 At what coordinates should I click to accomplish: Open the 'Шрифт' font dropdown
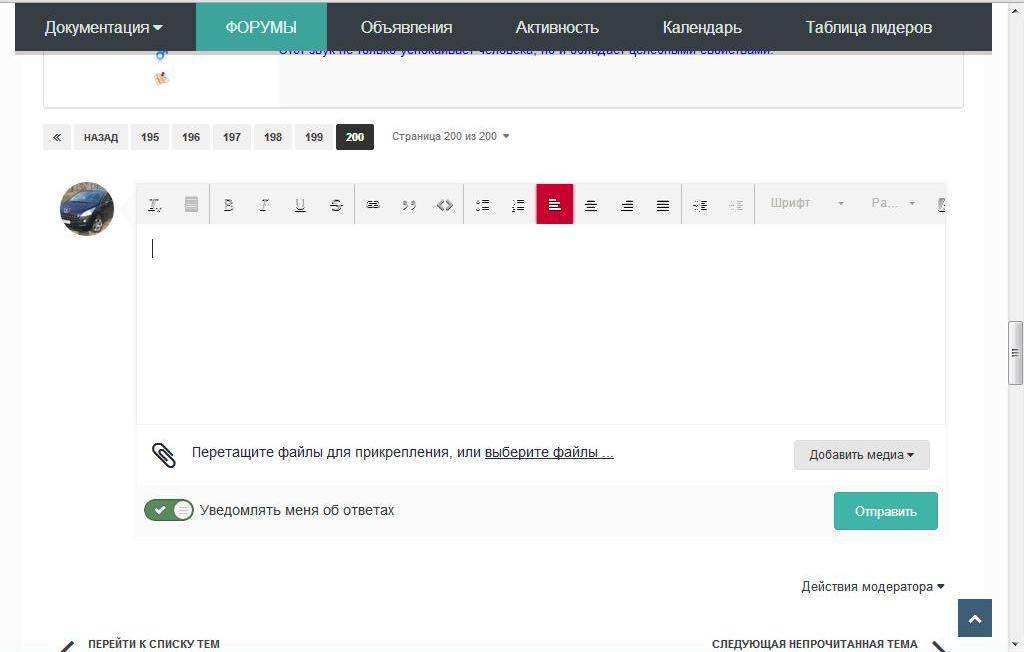click(807, 203)
